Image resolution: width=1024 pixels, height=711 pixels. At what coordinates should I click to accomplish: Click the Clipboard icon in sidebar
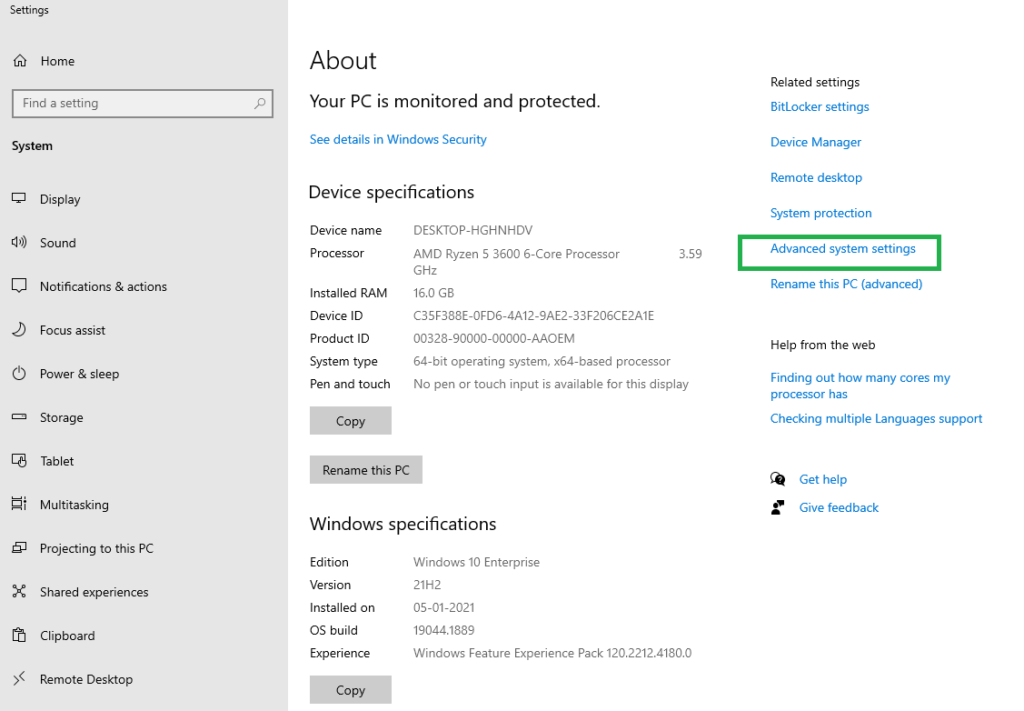(19, 635)
